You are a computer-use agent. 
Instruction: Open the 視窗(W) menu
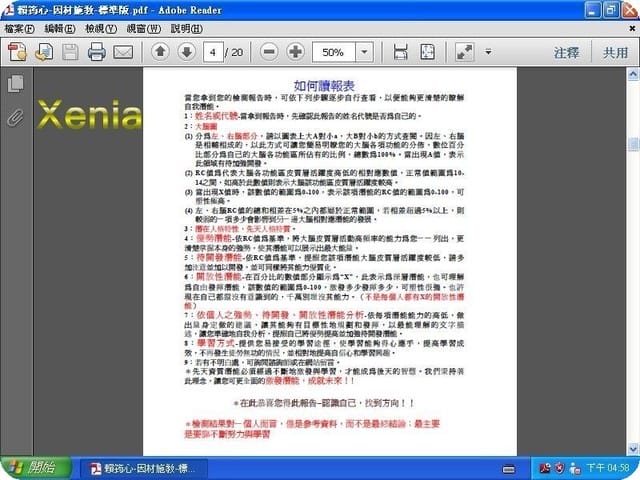click(144, 29)
